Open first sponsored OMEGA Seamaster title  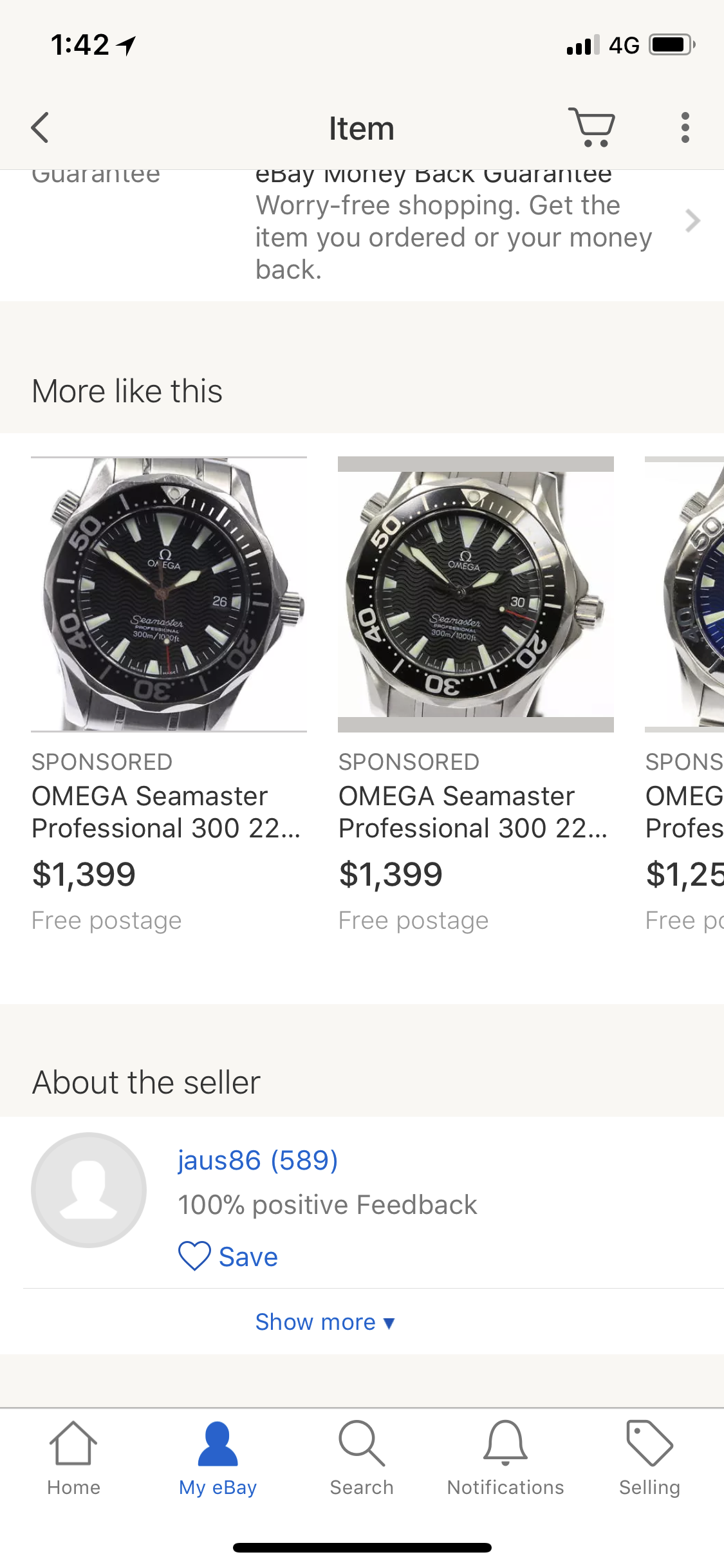tap(166, 812)
